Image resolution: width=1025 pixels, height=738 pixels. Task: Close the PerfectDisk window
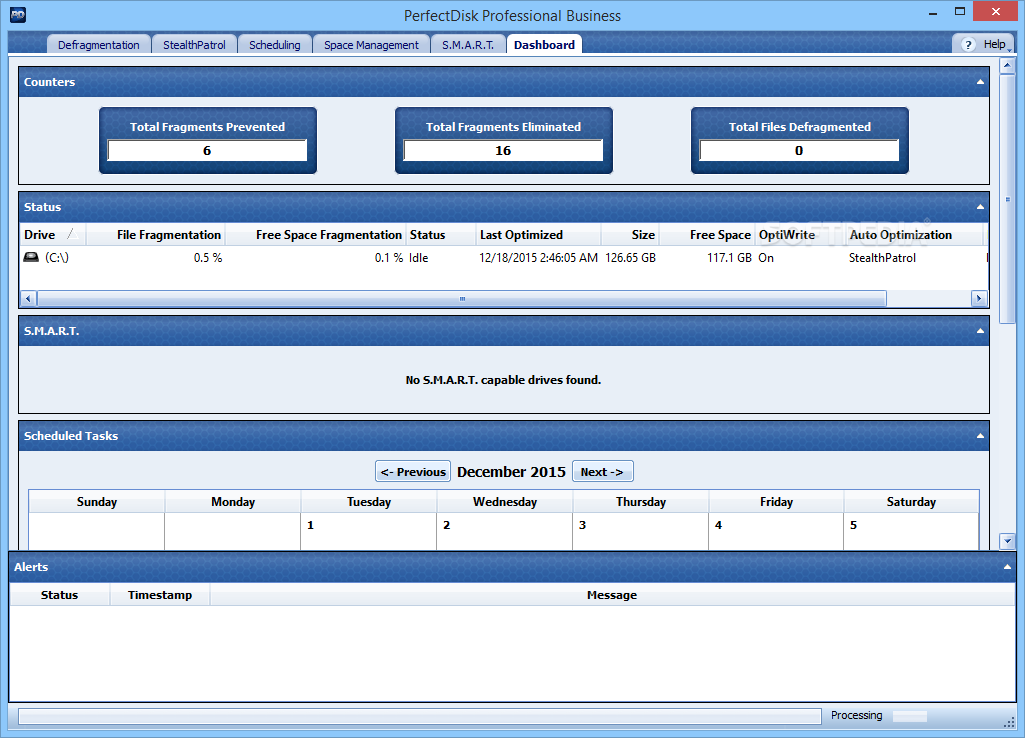click(996, 12)
